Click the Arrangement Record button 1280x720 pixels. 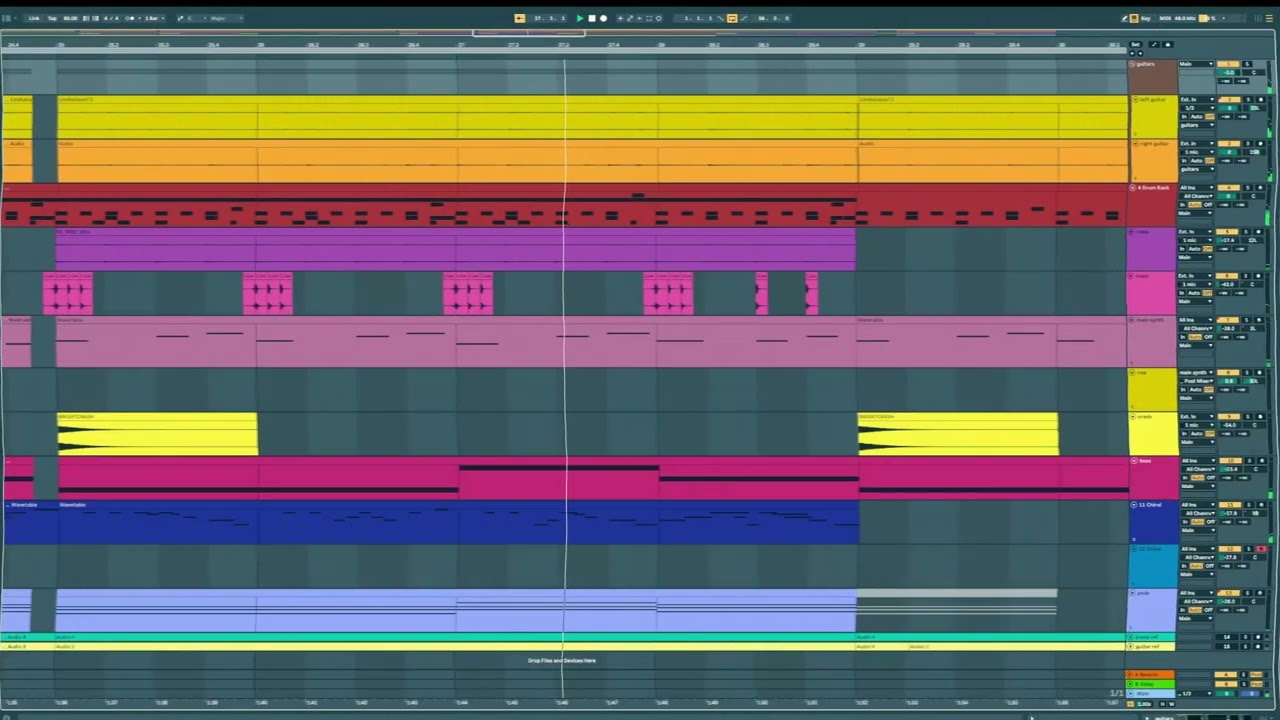point(603,18)
